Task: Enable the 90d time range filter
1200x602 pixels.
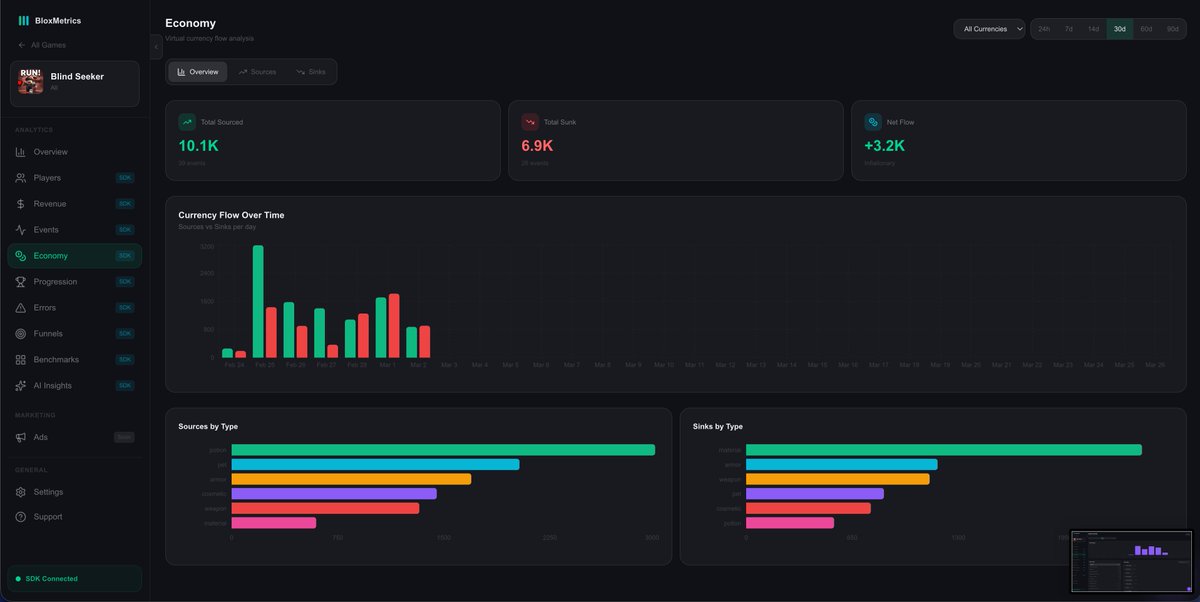Action: [1172, 29]
